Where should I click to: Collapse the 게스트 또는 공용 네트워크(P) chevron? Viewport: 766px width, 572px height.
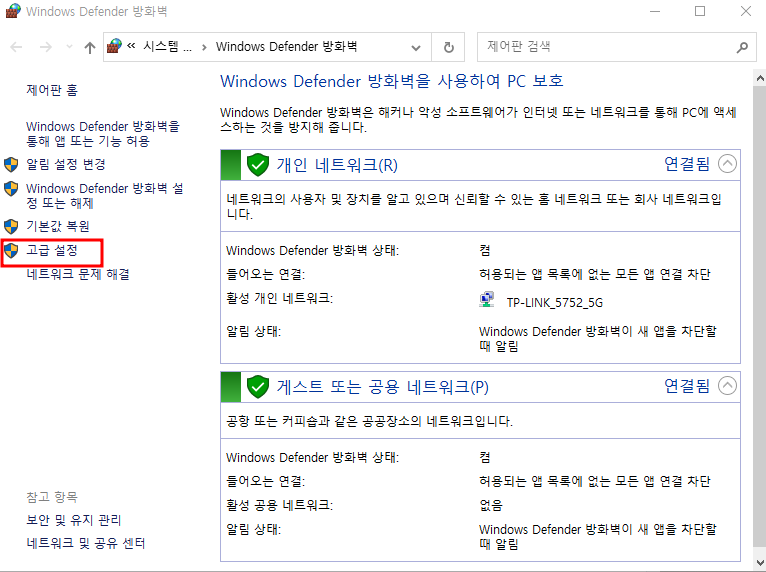[x=727, y=386]
